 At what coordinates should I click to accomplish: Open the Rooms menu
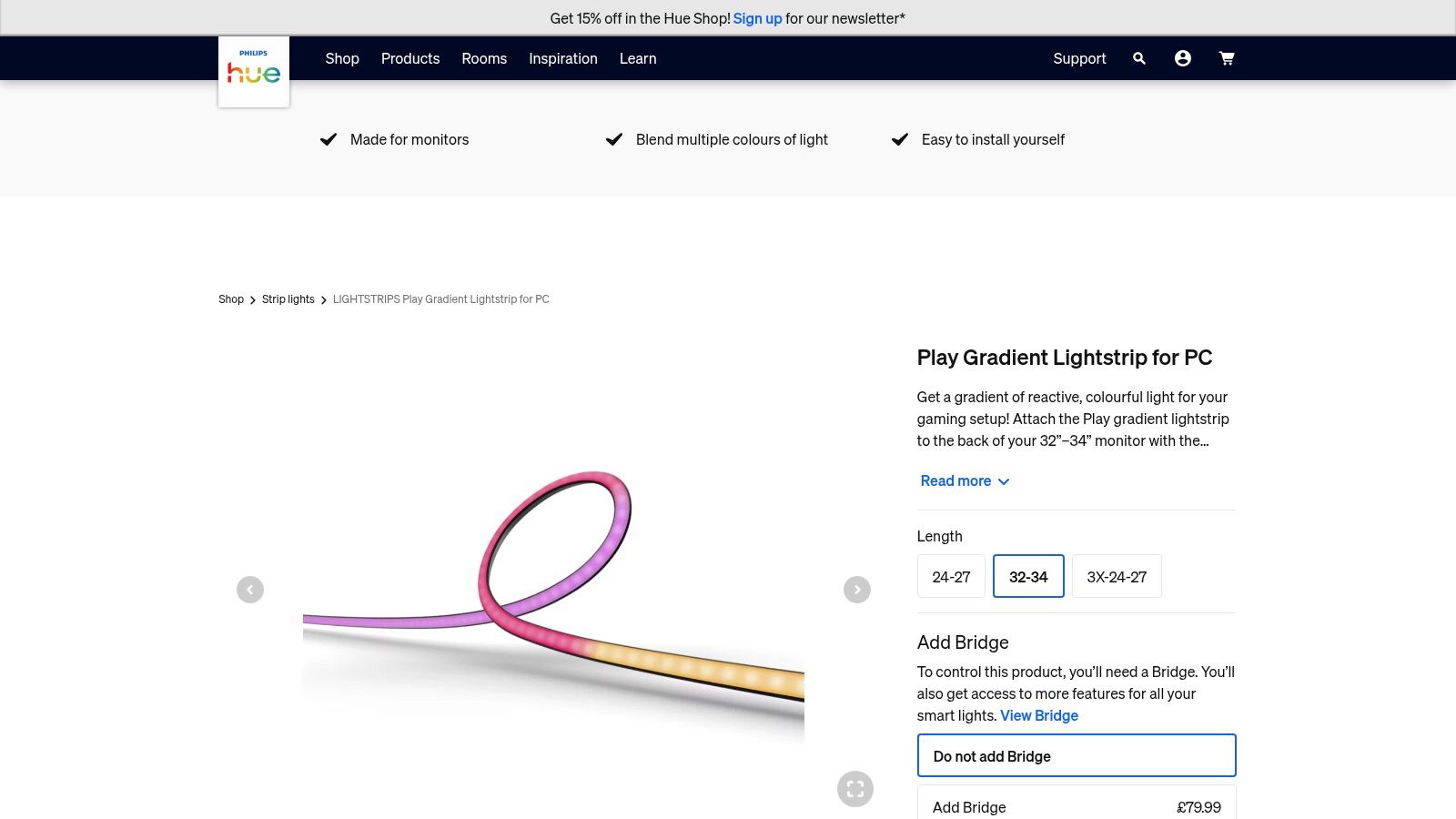484,57
